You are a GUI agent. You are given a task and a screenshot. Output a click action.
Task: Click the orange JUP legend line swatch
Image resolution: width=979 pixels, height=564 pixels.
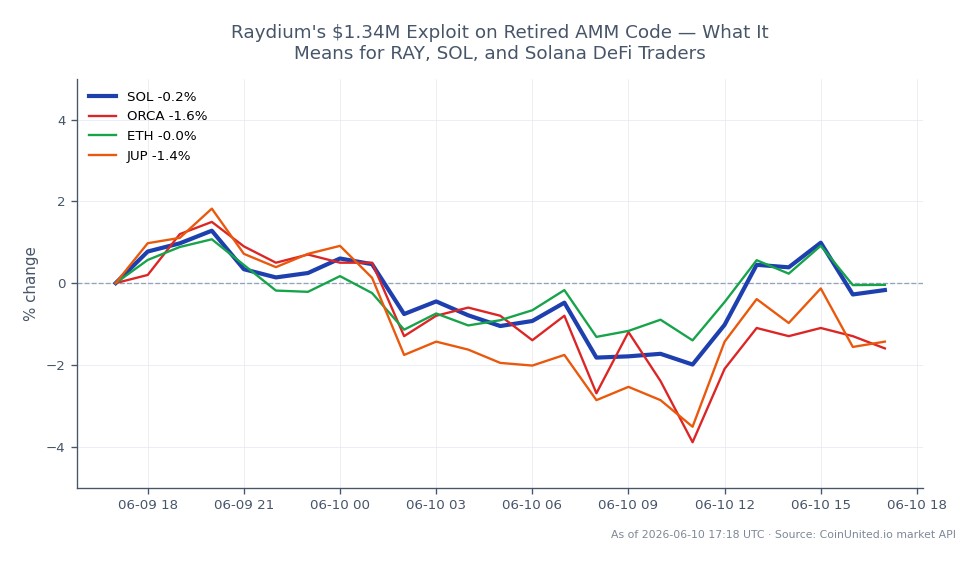[x=102, y=156]
